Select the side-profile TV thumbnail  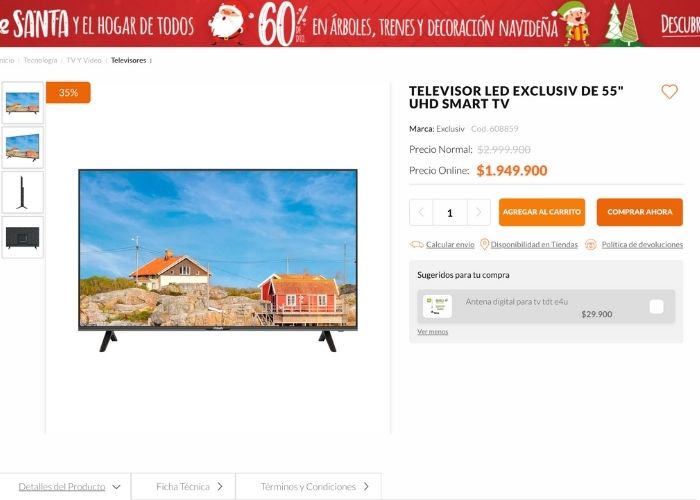tap(23, 192)
